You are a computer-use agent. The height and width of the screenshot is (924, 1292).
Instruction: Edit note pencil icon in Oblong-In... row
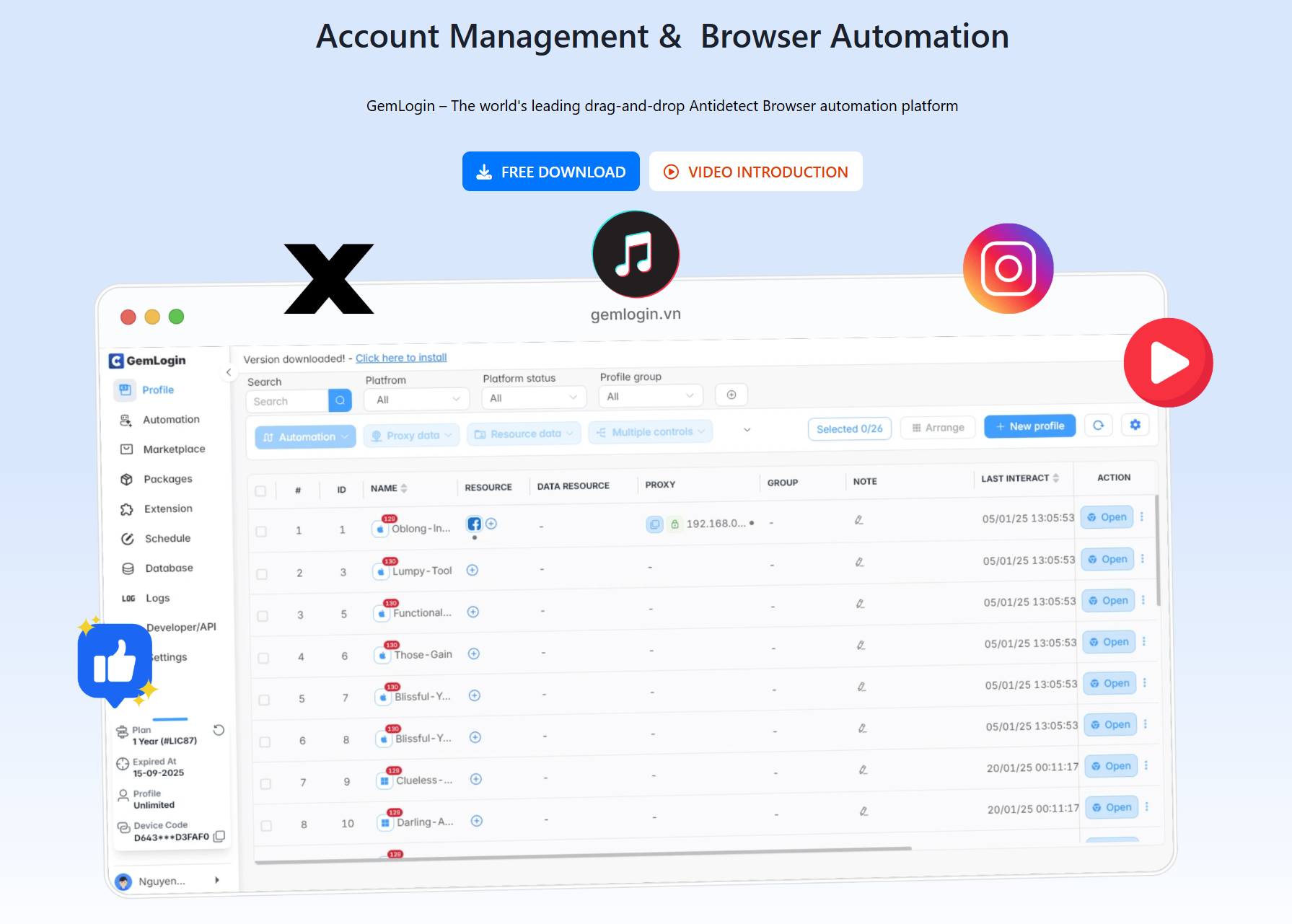click(858, 519)
